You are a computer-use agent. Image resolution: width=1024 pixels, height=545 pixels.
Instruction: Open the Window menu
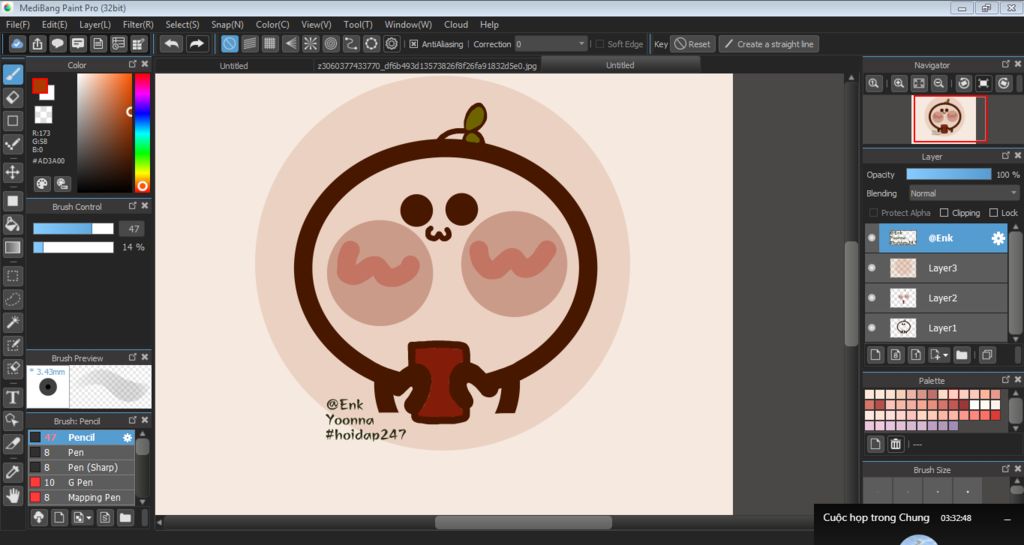(408, 24)
